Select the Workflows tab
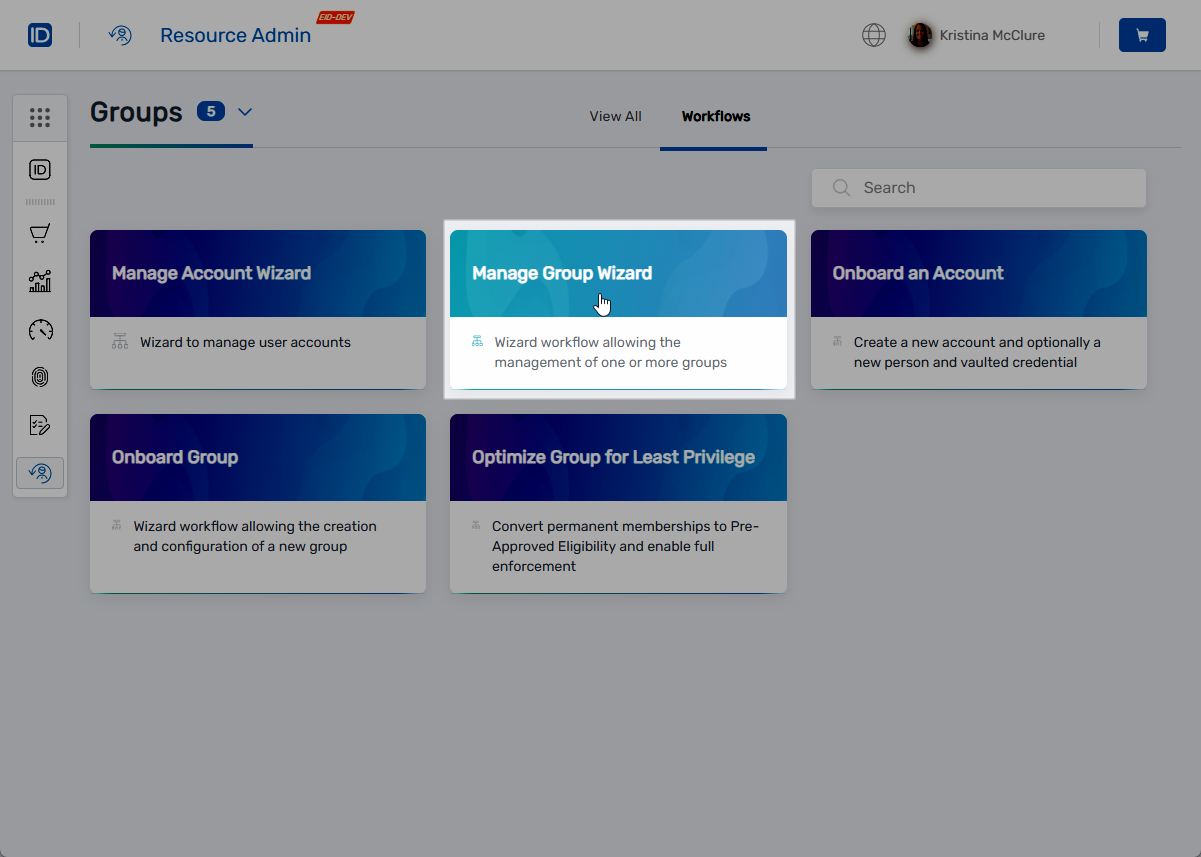Screen dimensions: 1201x857 (x=714, y=116)
